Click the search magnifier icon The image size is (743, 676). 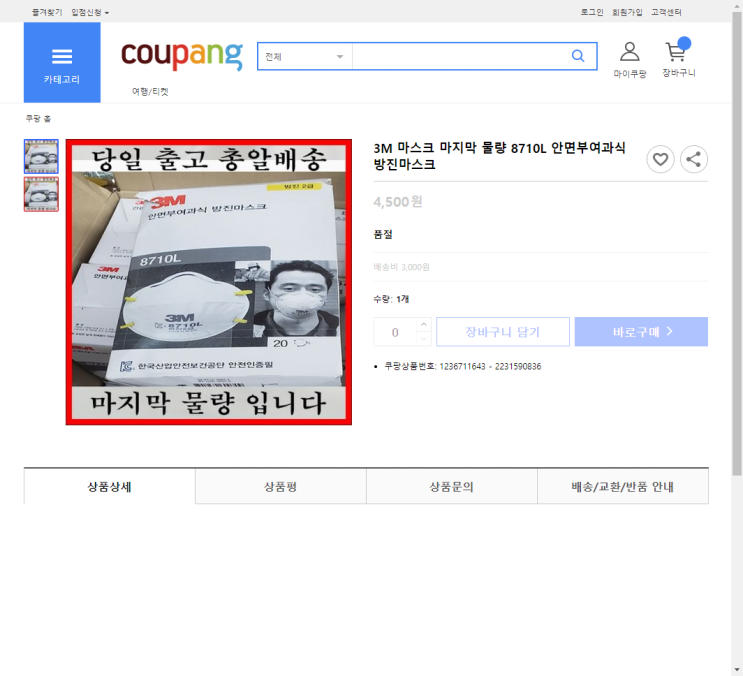pos(578,56)
